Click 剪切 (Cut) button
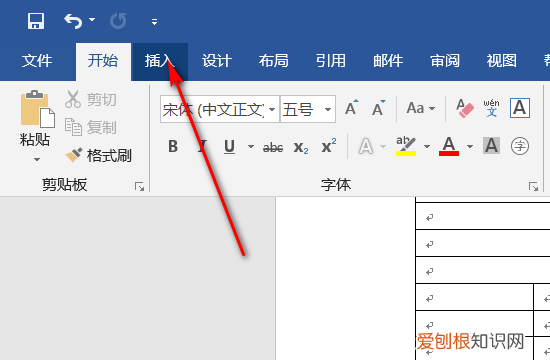This screenshot has height=360, width=550. click(90, 100)
